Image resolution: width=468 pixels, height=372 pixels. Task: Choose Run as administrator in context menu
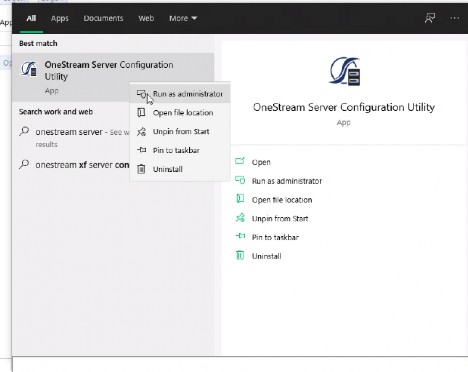point(180,94)
